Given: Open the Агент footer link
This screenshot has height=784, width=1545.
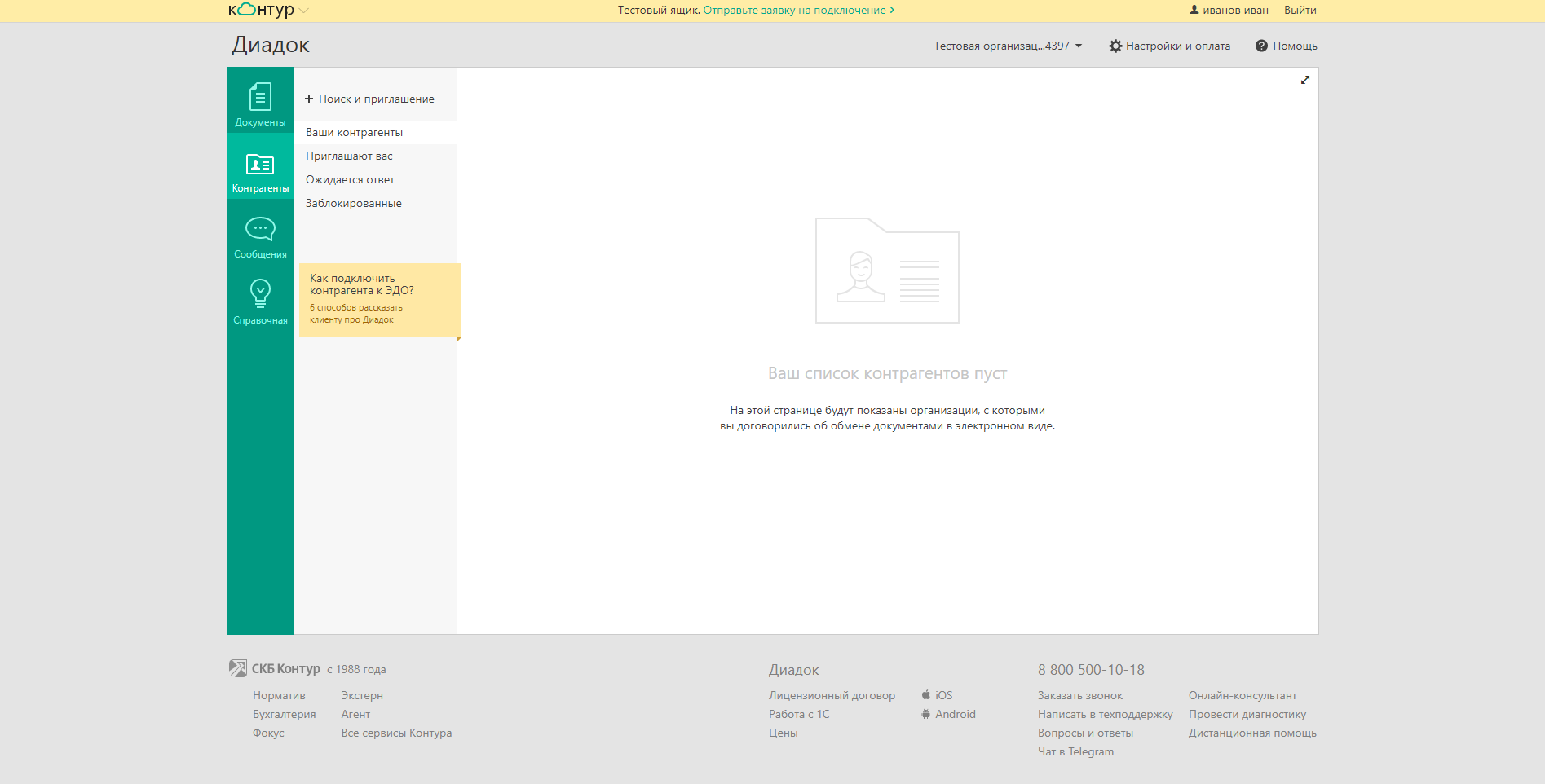Looking at the screenshot, I should [355, 714].
